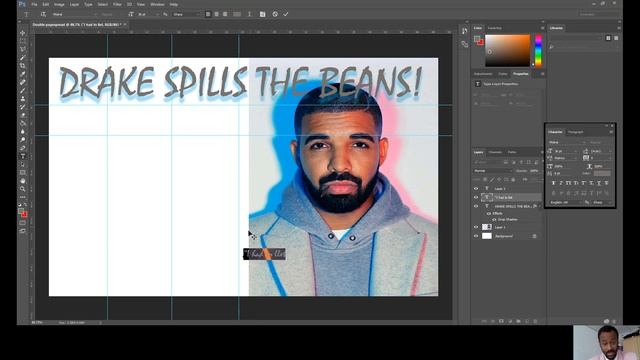Switch to the Swatches tab
Viewport: 640px width, 360px height.
click(x=495, y=28)
